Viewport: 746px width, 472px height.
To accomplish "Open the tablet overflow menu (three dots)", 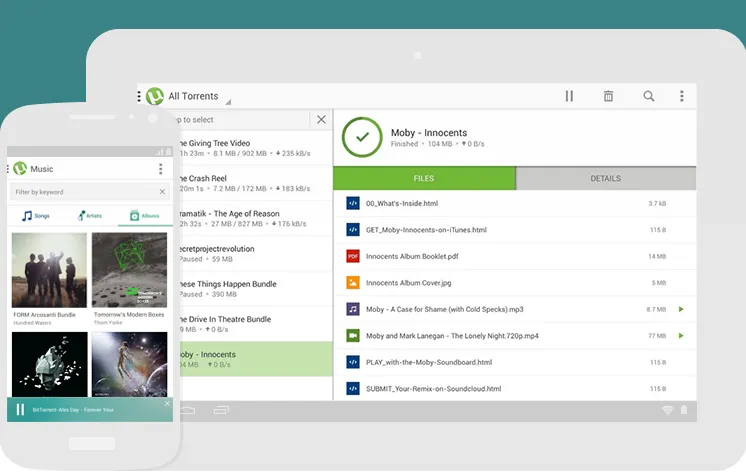I will coord(681,96).
